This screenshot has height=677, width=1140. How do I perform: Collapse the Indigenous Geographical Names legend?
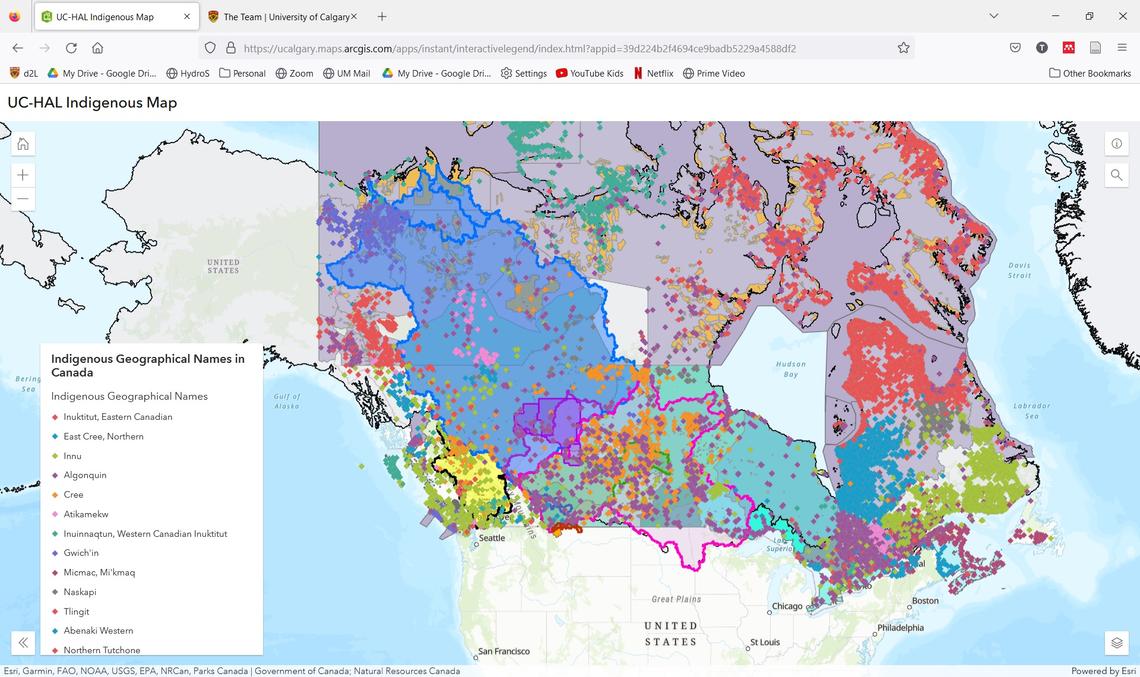23,642
